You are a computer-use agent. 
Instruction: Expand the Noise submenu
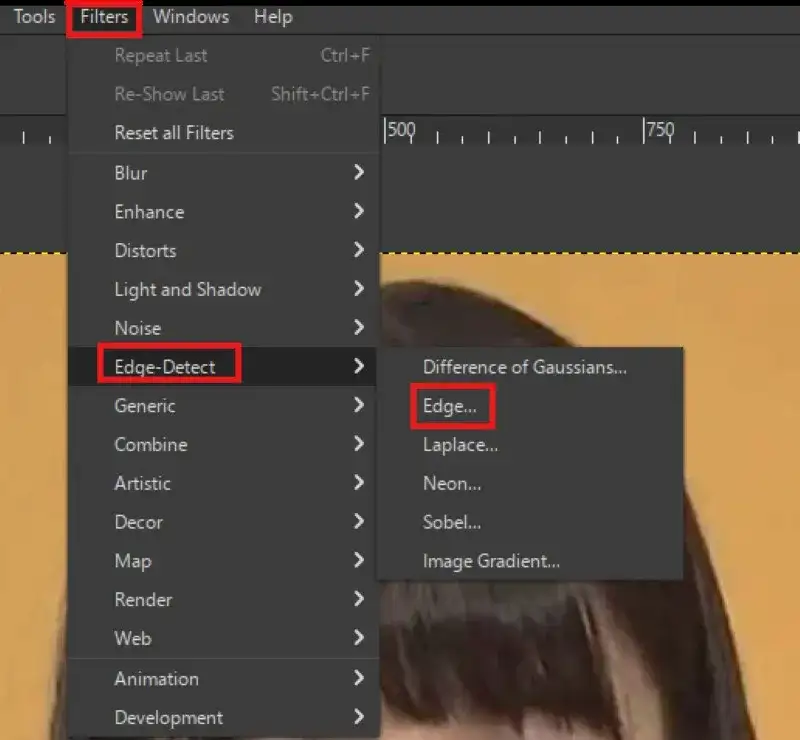tap(138, 328)
